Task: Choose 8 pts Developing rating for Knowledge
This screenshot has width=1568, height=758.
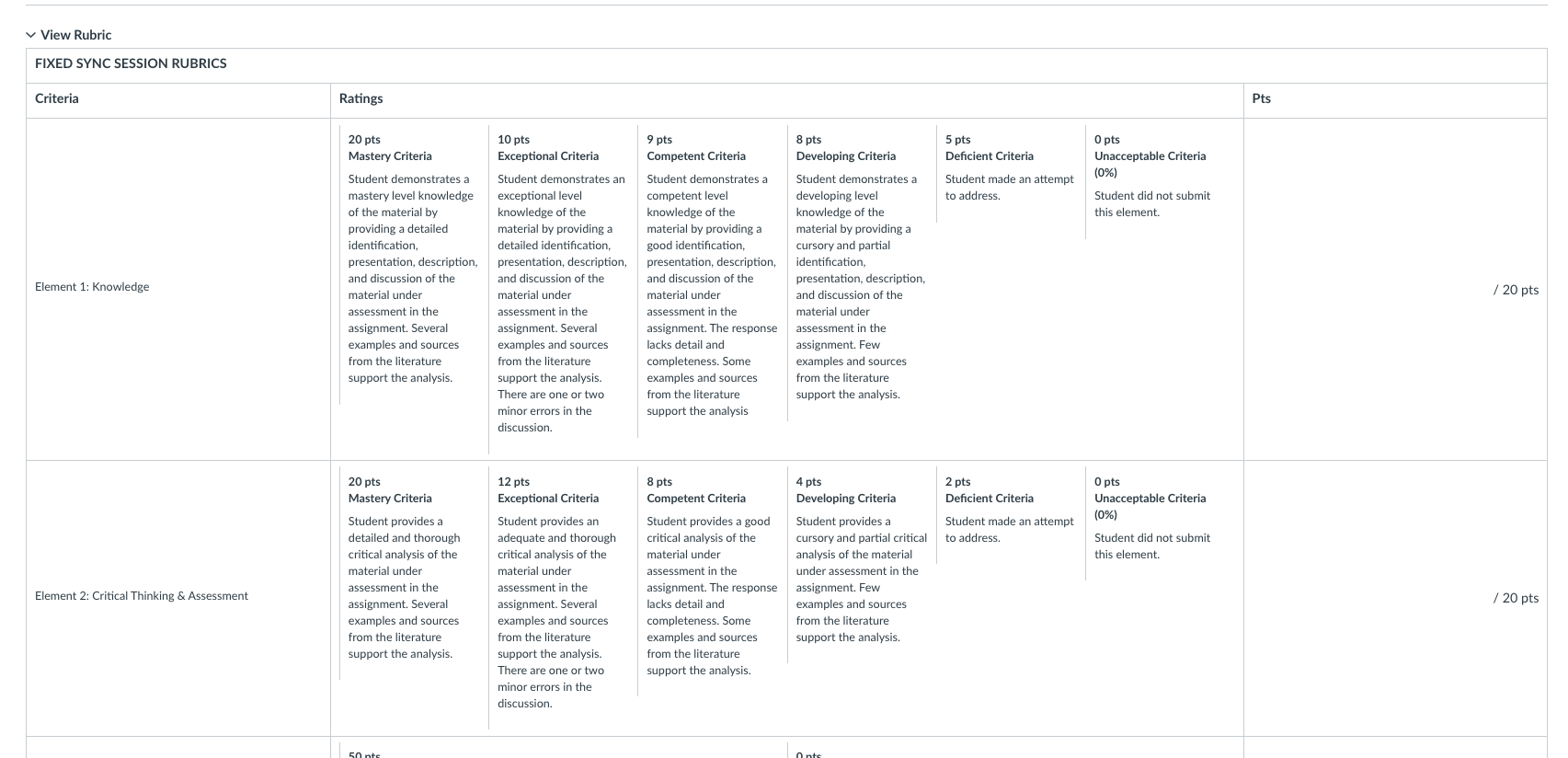Action: tap(861, 270)
